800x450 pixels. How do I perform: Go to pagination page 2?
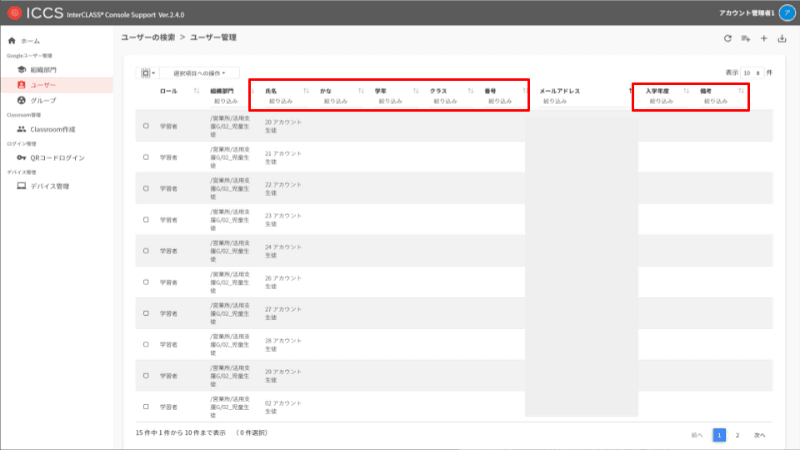737,435
